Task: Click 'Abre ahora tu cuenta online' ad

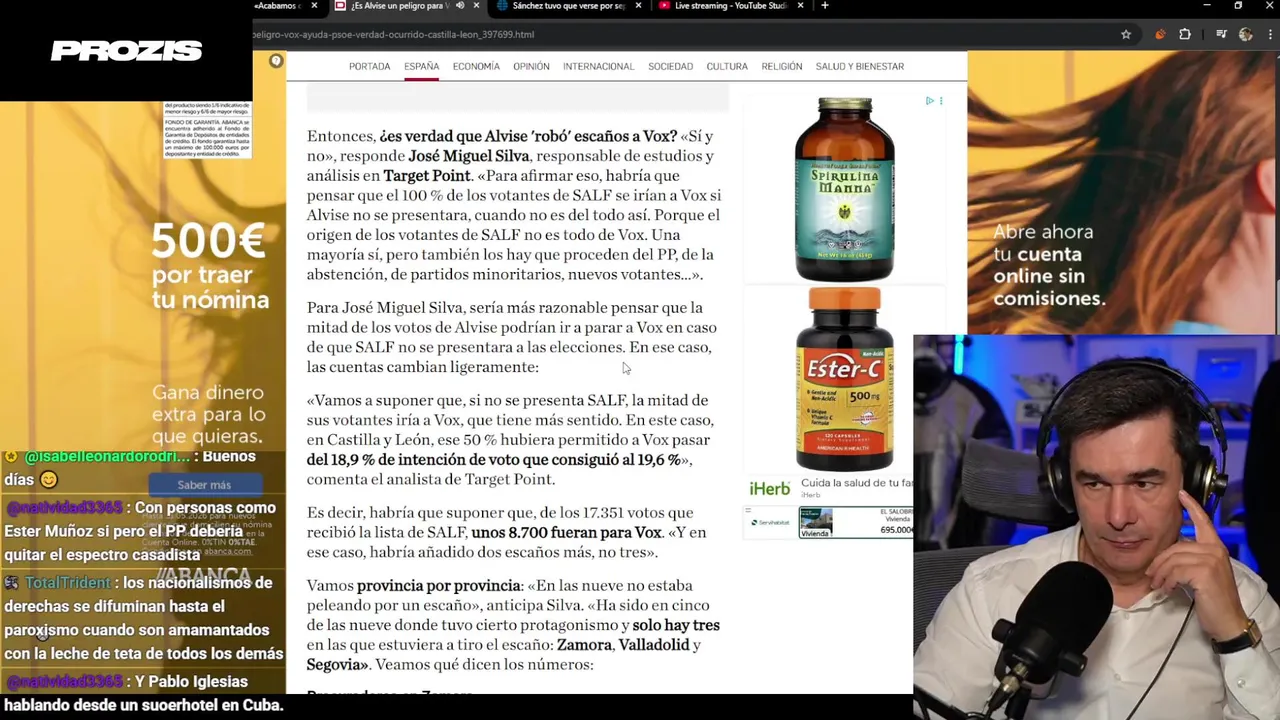Action: coord(1049,265)
